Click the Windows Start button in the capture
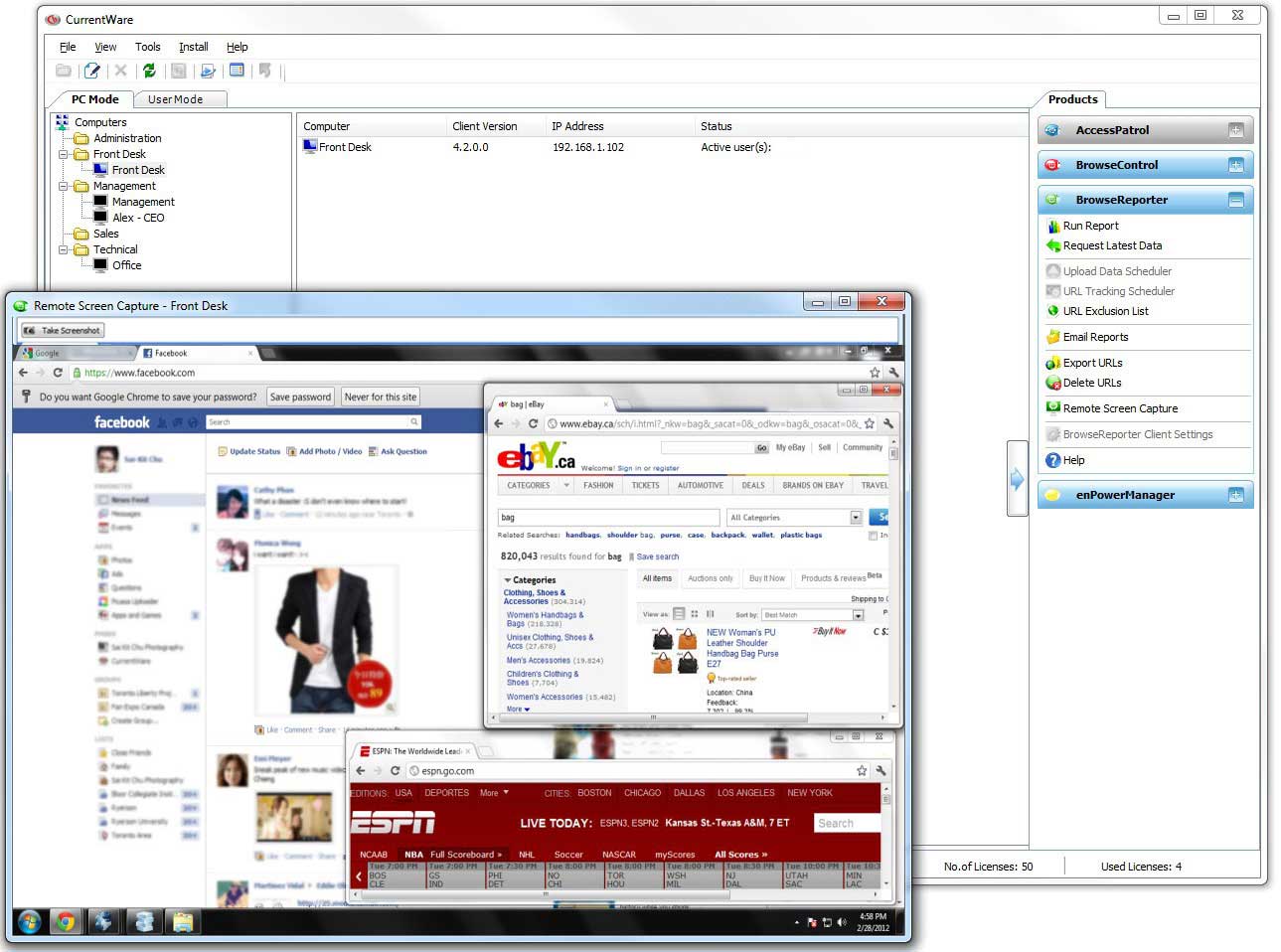 (29, 921)
